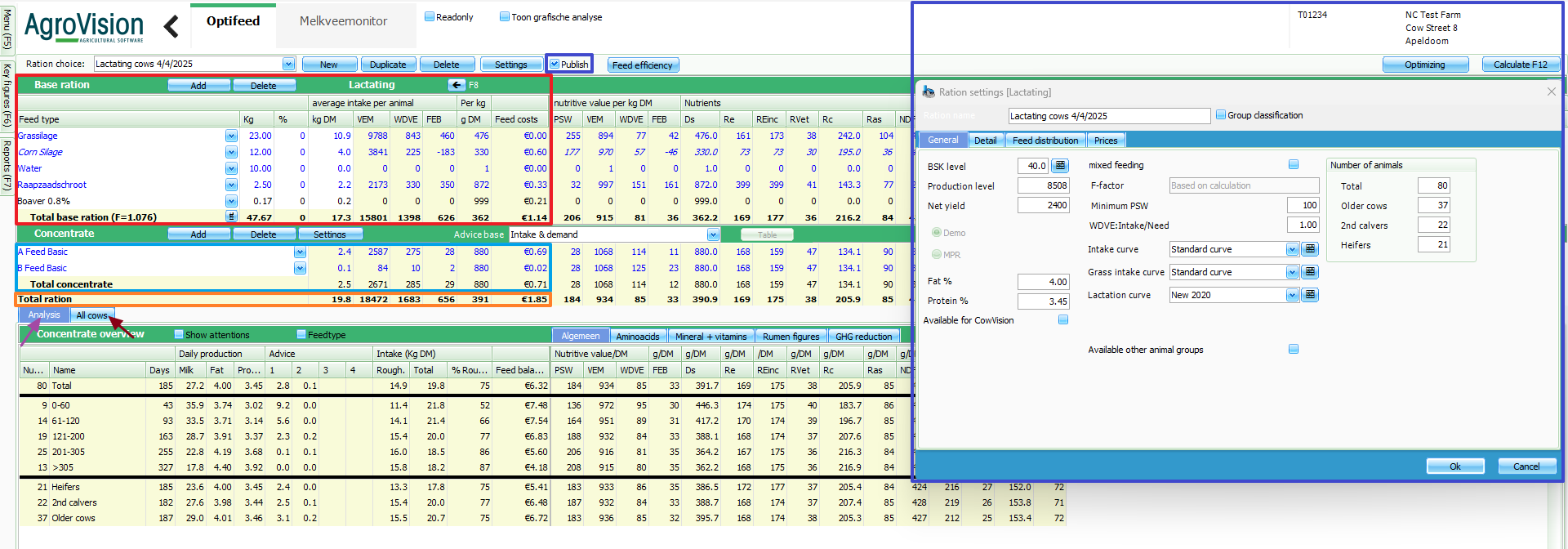Click the Optimizing button
The image size is (1568, 549).
click(x=1425, y=65)
